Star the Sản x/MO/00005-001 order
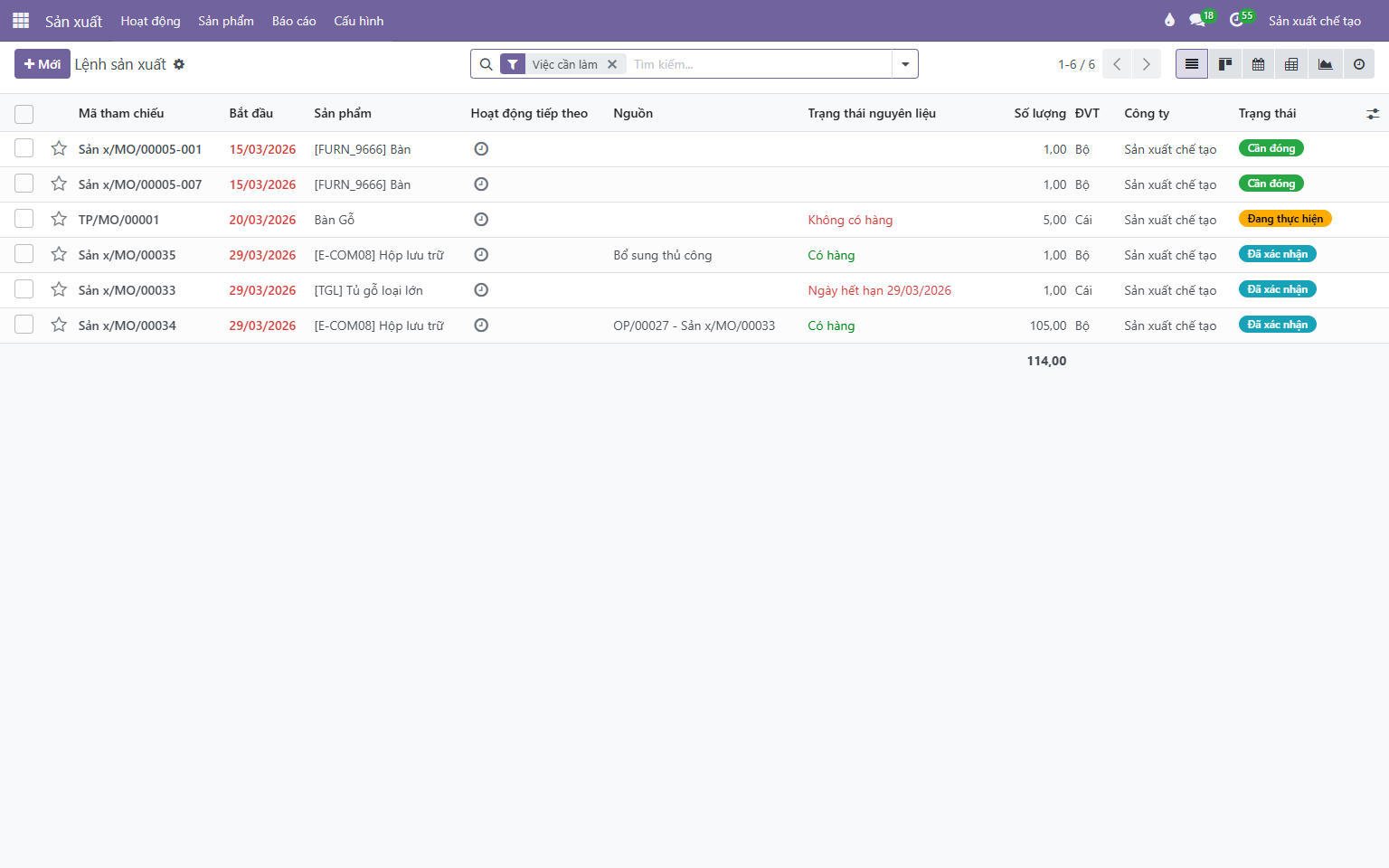 tap(59, 148)
